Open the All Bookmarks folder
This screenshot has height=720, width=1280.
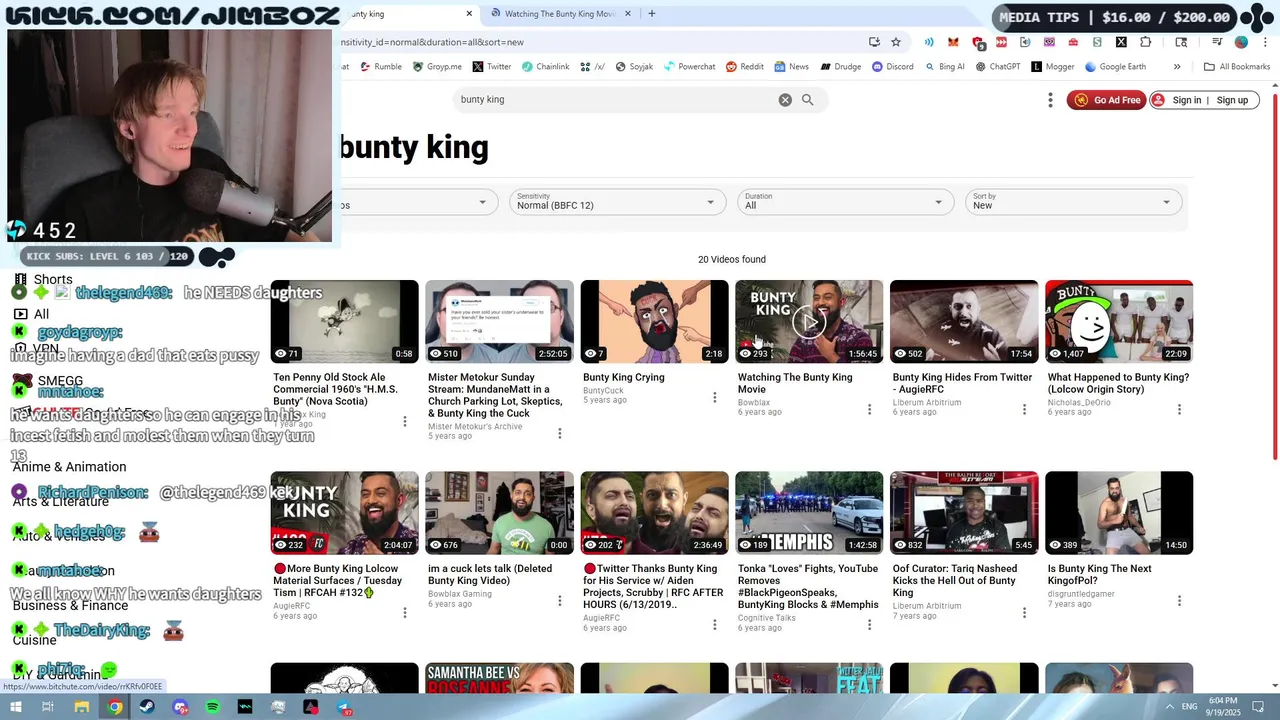1237,67
